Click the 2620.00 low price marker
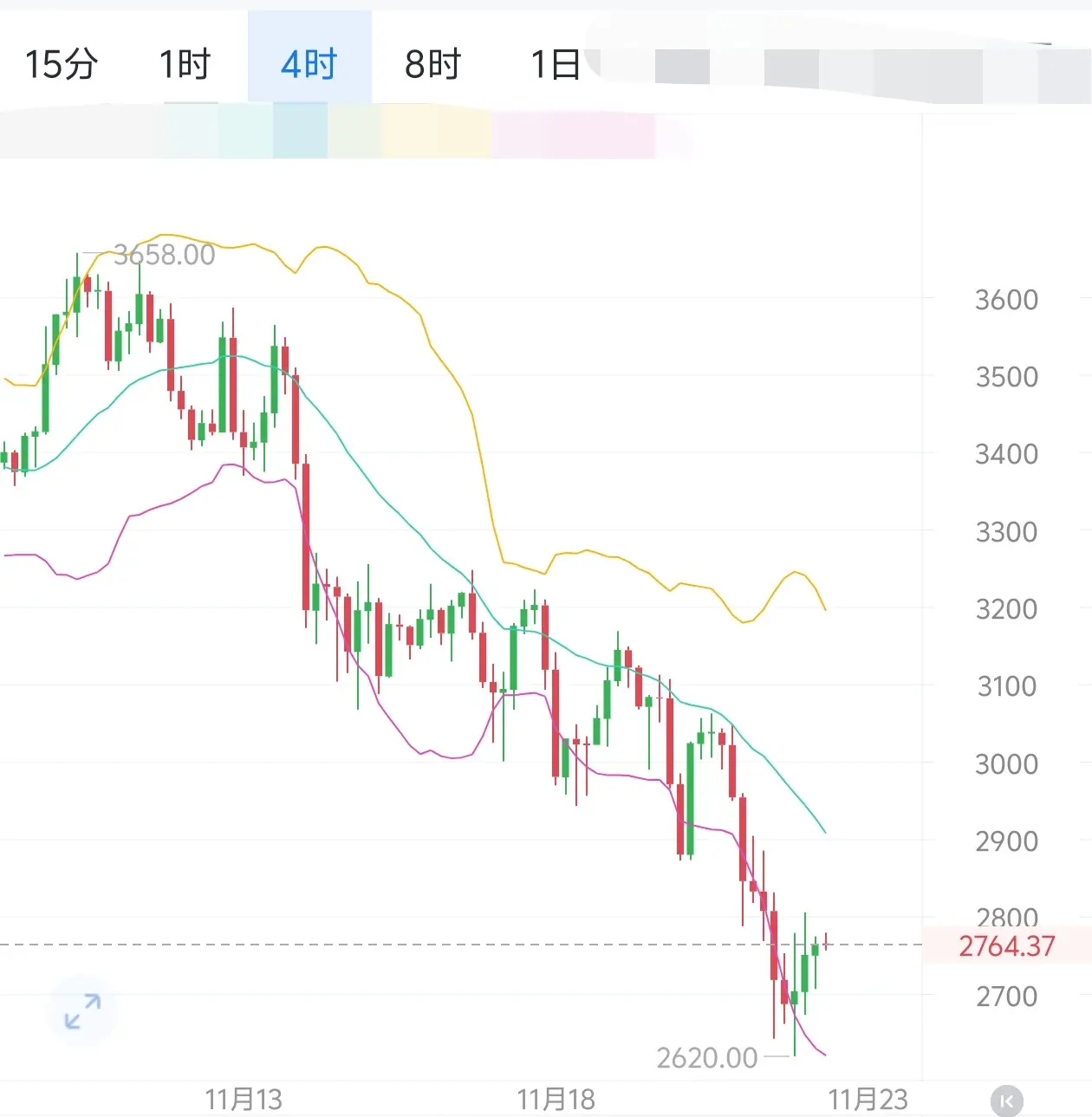 [706, 1057]
